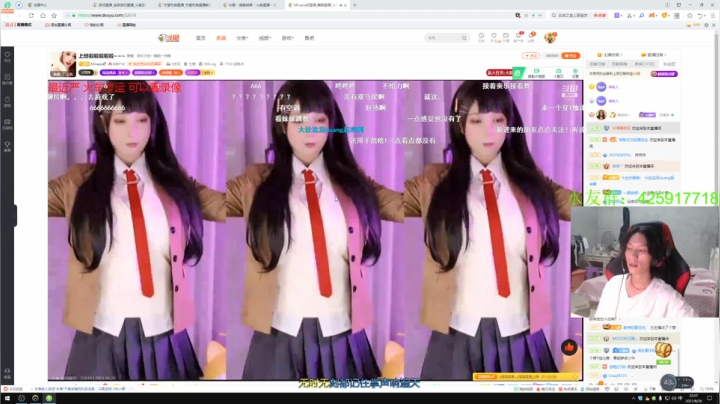Open the user avatar in the header
Viewport: 720px width, 404px height.
(550, 38)
